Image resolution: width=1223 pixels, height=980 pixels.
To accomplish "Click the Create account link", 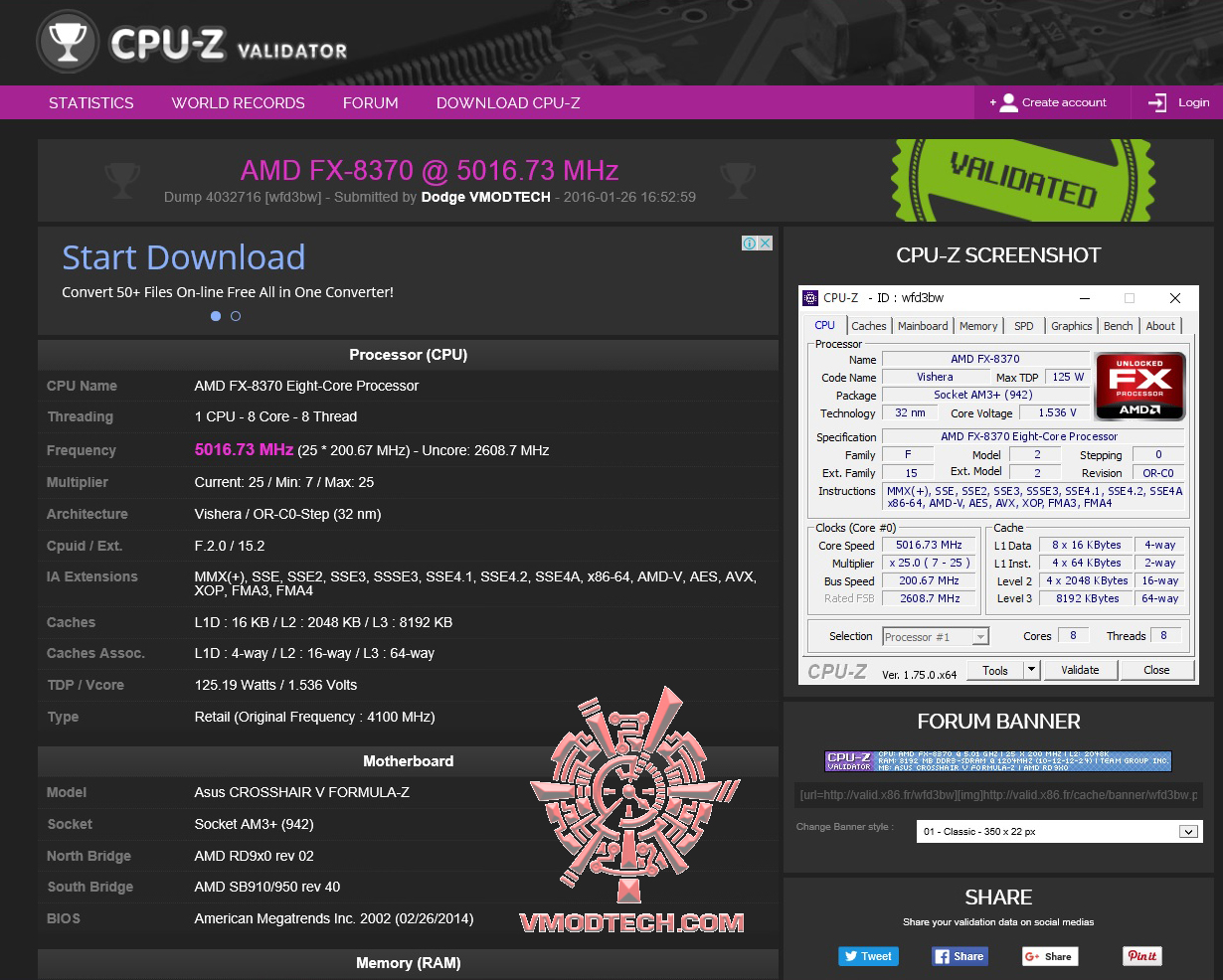I will pos(1064,102).
